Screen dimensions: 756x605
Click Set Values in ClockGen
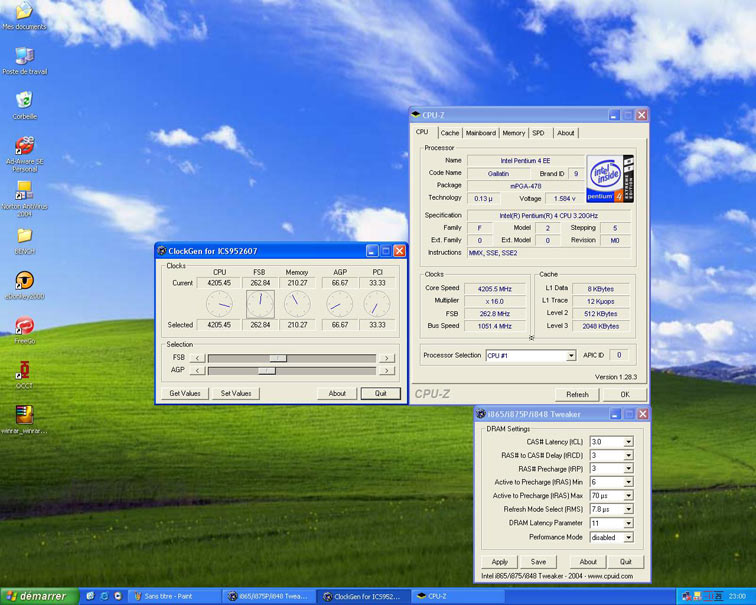click(x=236, y=393)
